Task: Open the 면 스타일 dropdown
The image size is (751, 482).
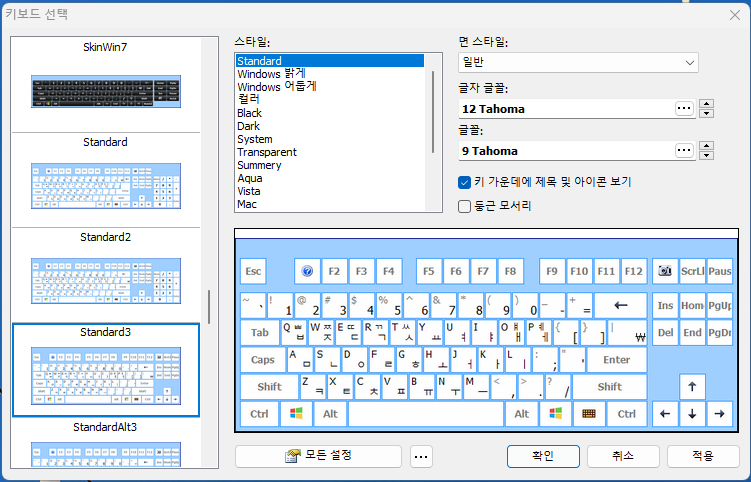Action: click(578, 62)
